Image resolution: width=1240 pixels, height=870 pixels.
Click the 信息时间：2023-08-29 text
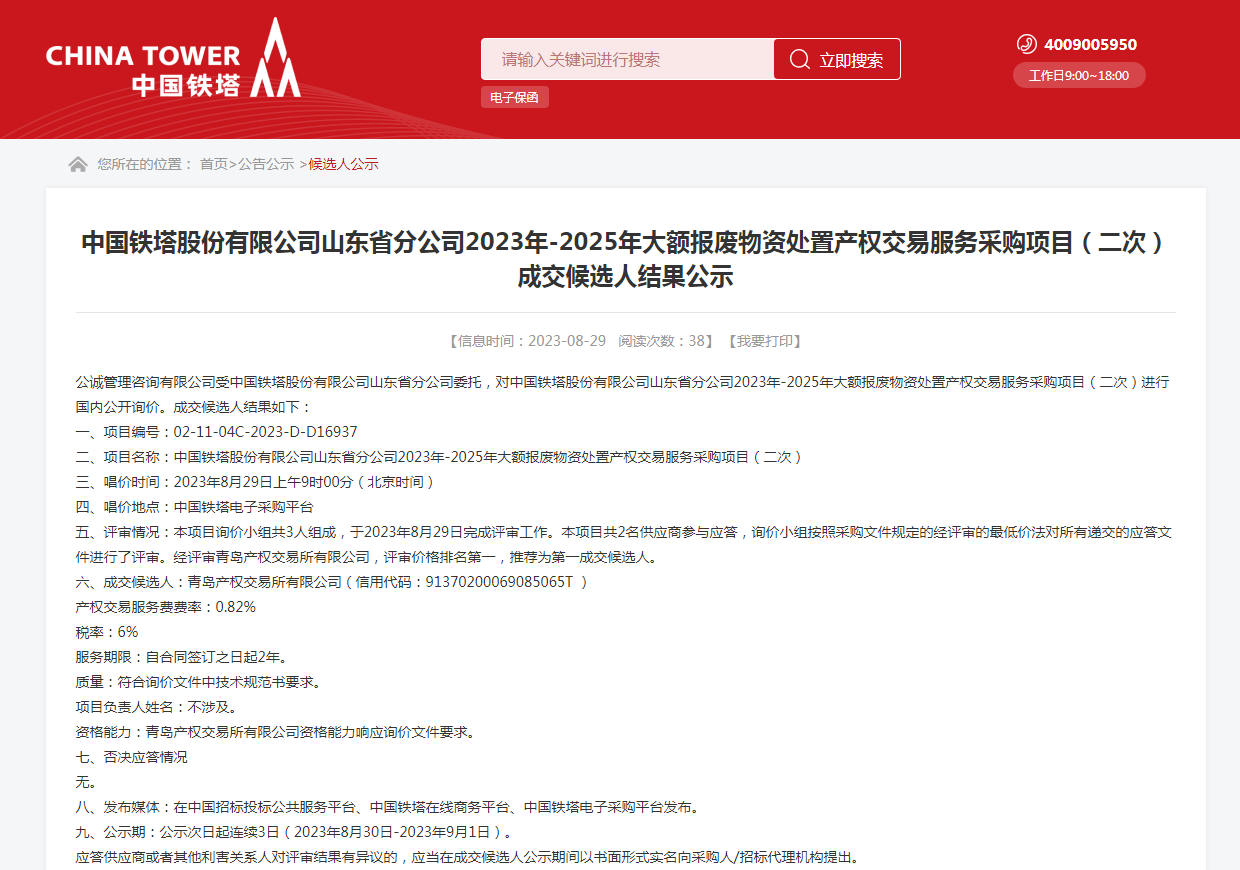click(x=527, y=341)
